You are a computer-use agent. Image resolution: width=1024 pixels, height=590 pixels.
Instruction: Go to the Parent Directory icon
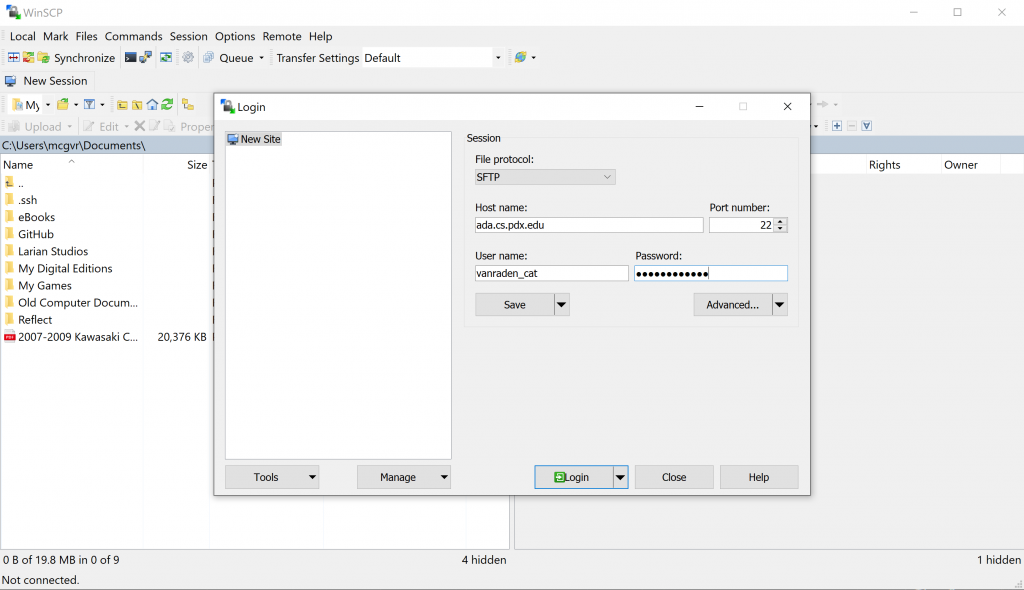tap(122, 105)
